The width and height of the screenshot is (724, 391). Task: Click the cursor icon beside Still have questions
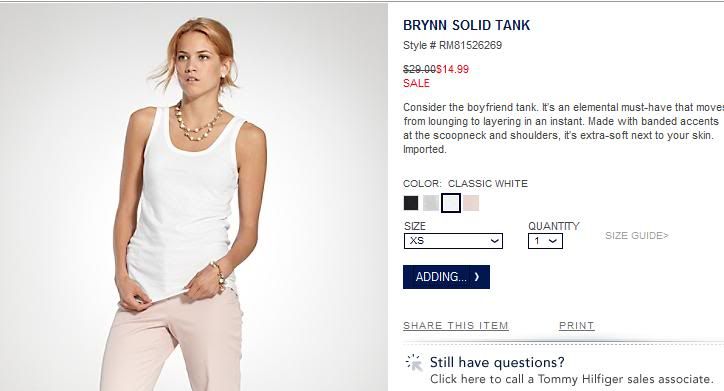coord(414,363)
